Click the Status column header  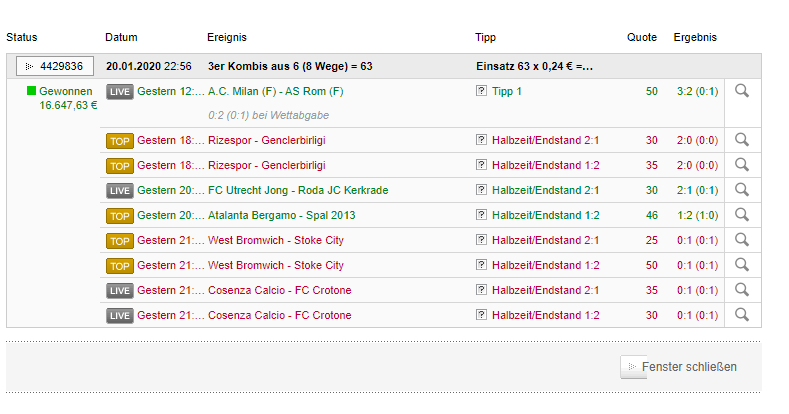[x=22, y=37]
